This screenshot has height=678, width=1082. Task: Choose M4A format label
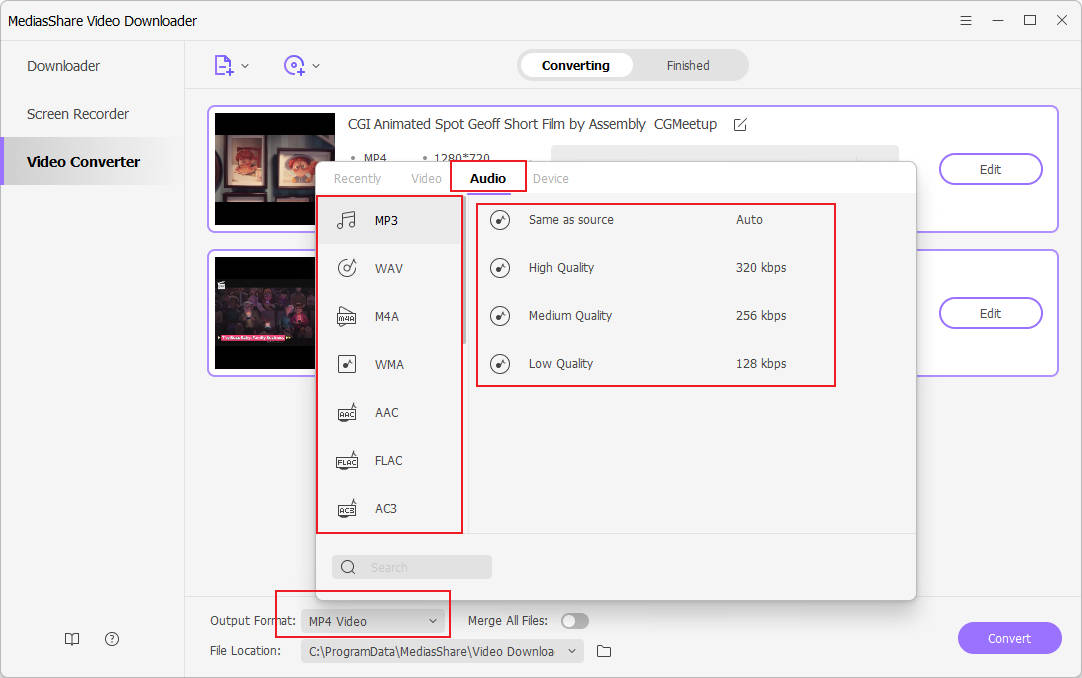point(387,317)
